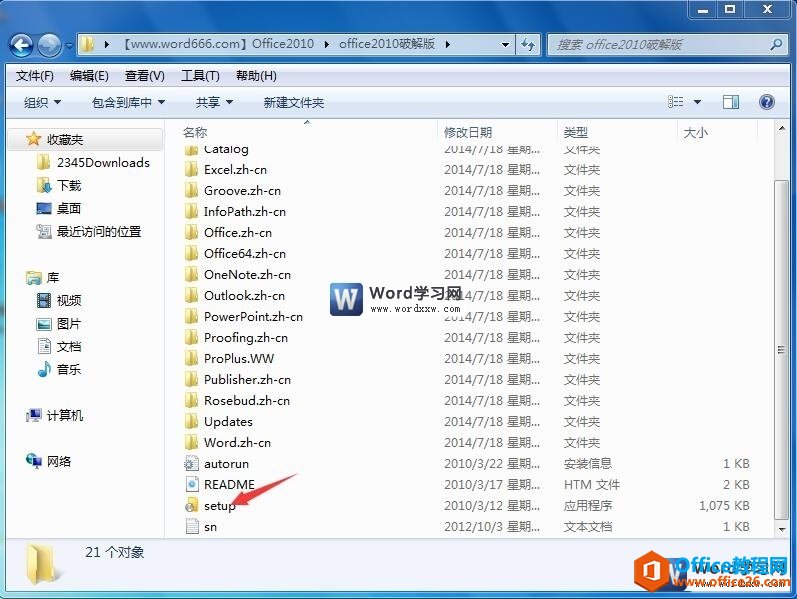Select the OneNote.zh-cn folder icon
This screenshot has width=797, height=599.
pos(191,275)
